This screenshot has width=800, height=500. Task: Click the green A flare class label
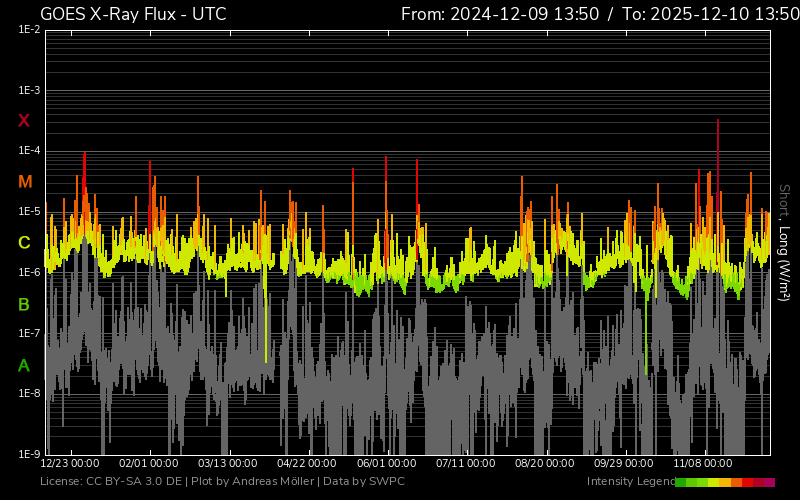pos(24,366)
